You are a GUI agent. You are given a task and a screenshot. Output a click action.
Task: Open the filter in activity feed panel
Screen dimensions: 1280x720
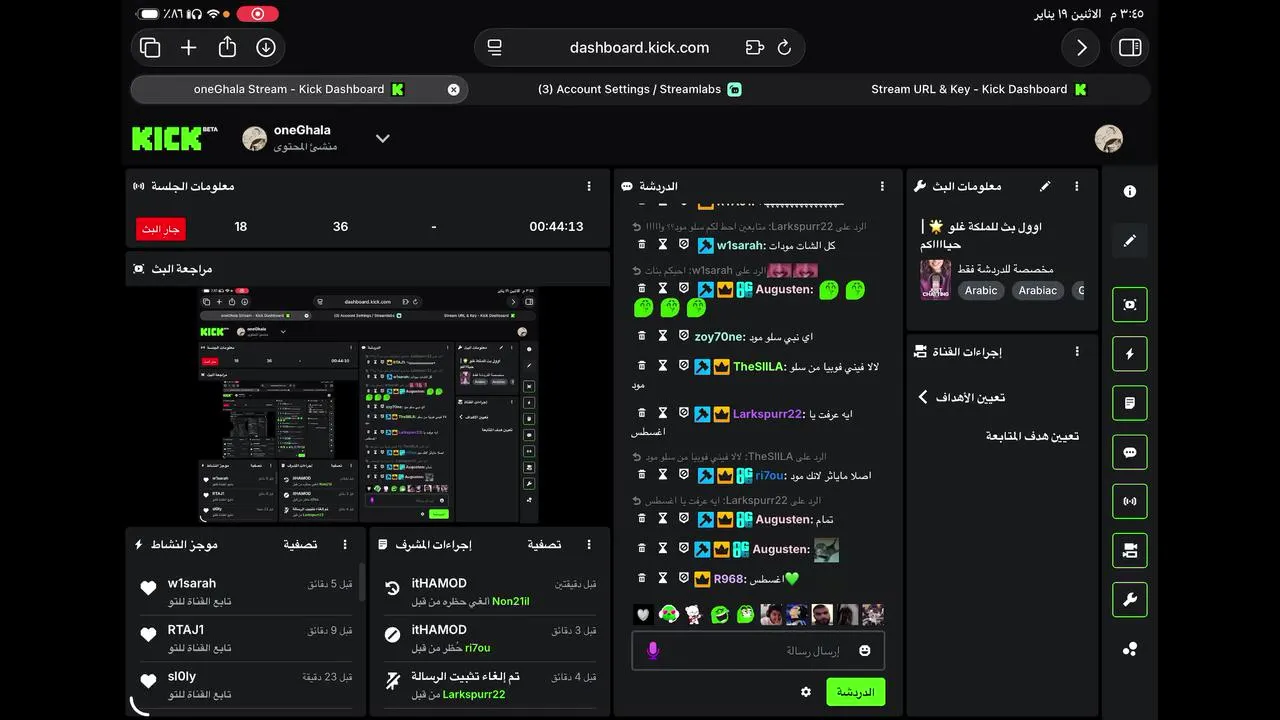coord(300,544)
